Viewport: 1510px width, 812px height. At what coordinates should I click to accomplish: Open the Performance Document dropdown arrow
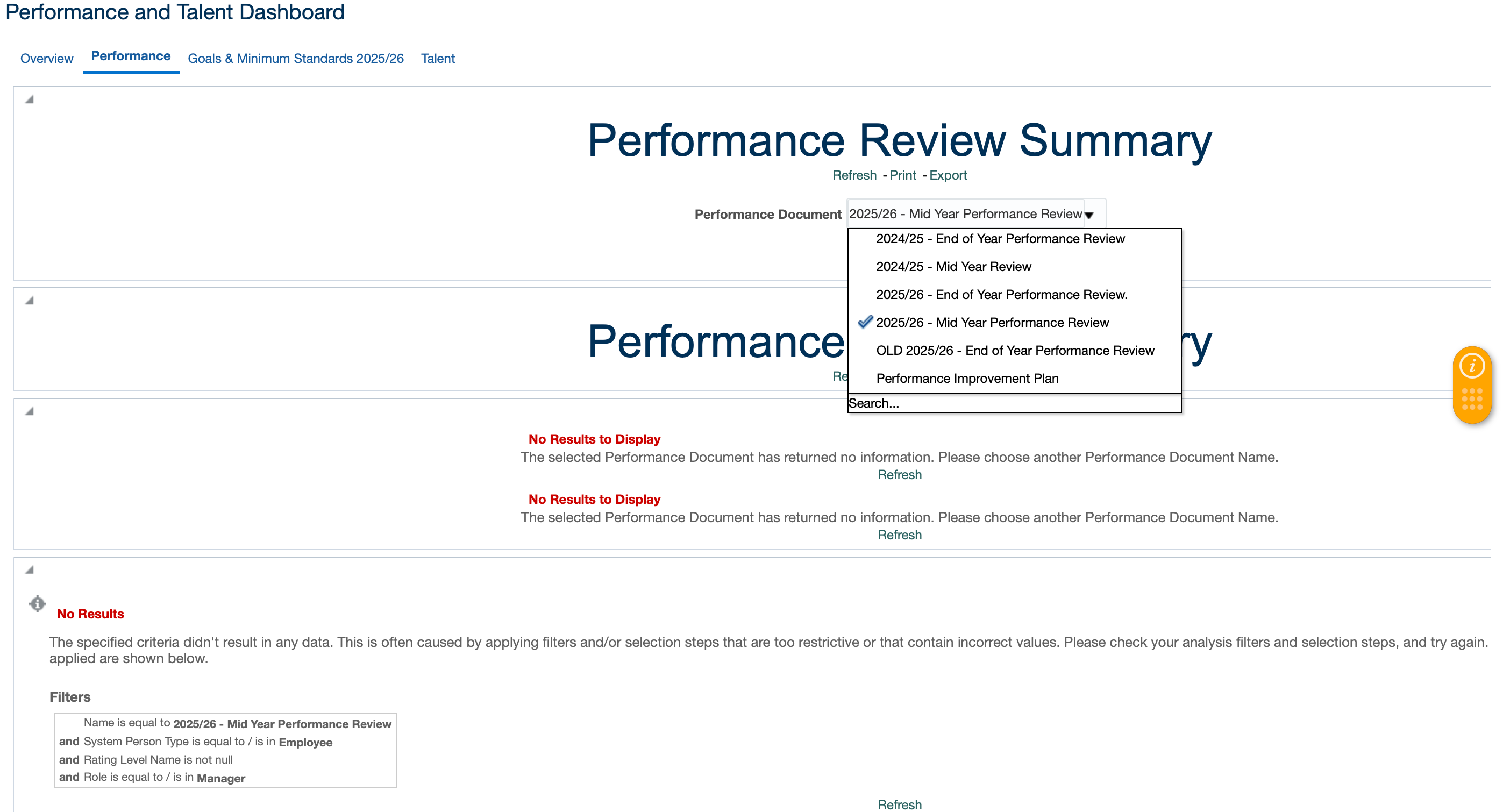1089,215
